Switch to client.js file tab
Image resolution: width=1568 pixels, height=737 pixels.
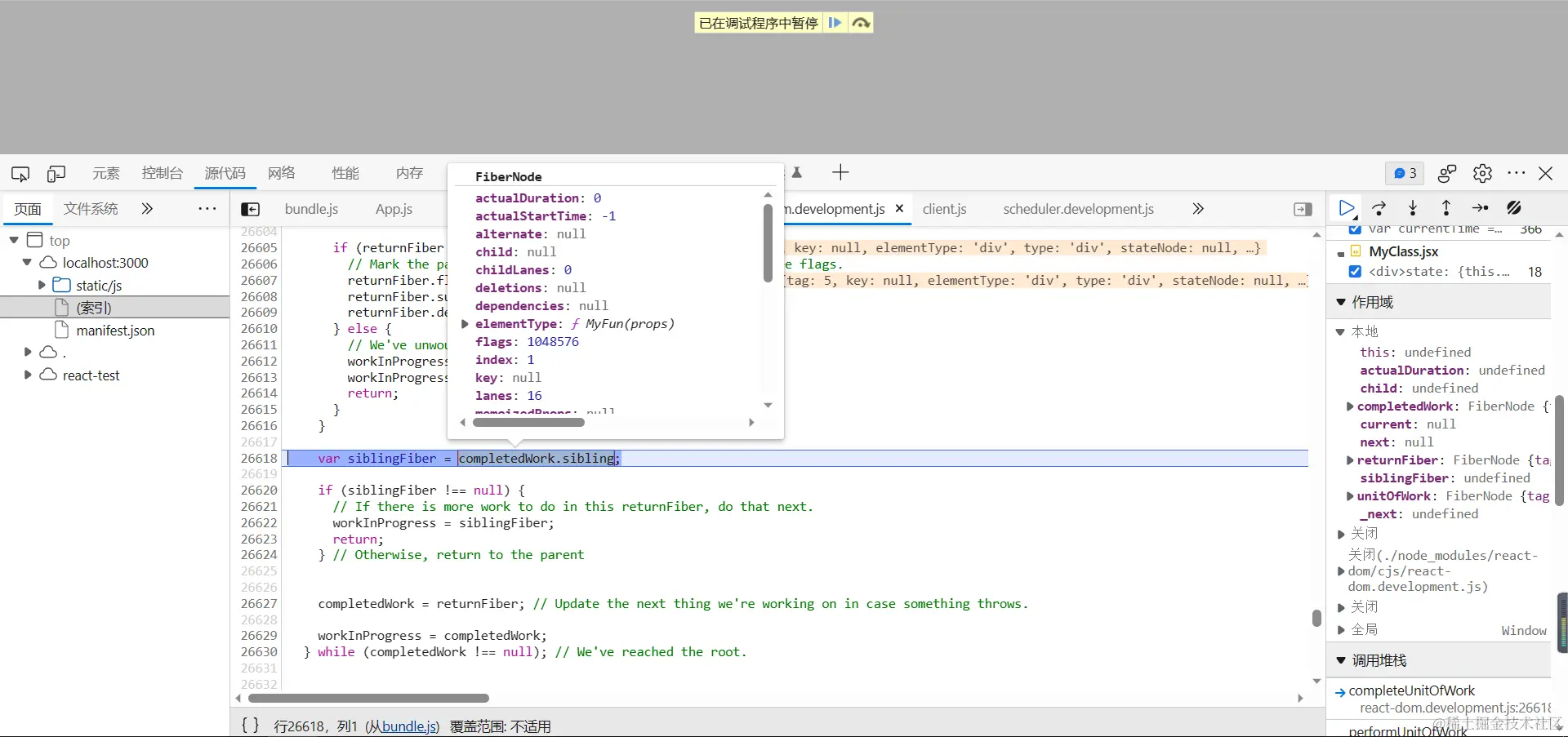click(x=945, y=209)
